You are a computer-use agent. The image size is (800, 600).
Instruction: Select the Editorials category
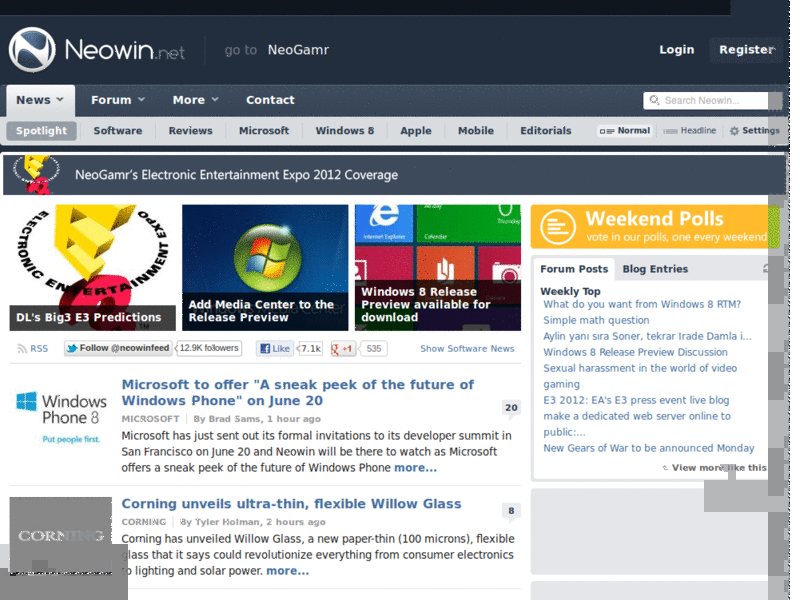pyautogui.click(x=546, y=131)
